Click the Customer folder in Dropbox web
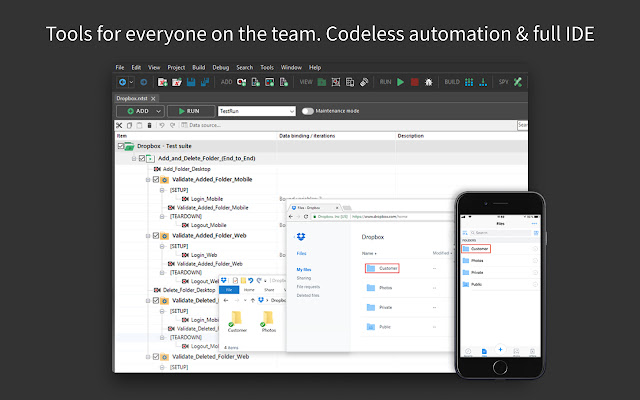This screenshot has width=640, height=400. click(383, 268)
